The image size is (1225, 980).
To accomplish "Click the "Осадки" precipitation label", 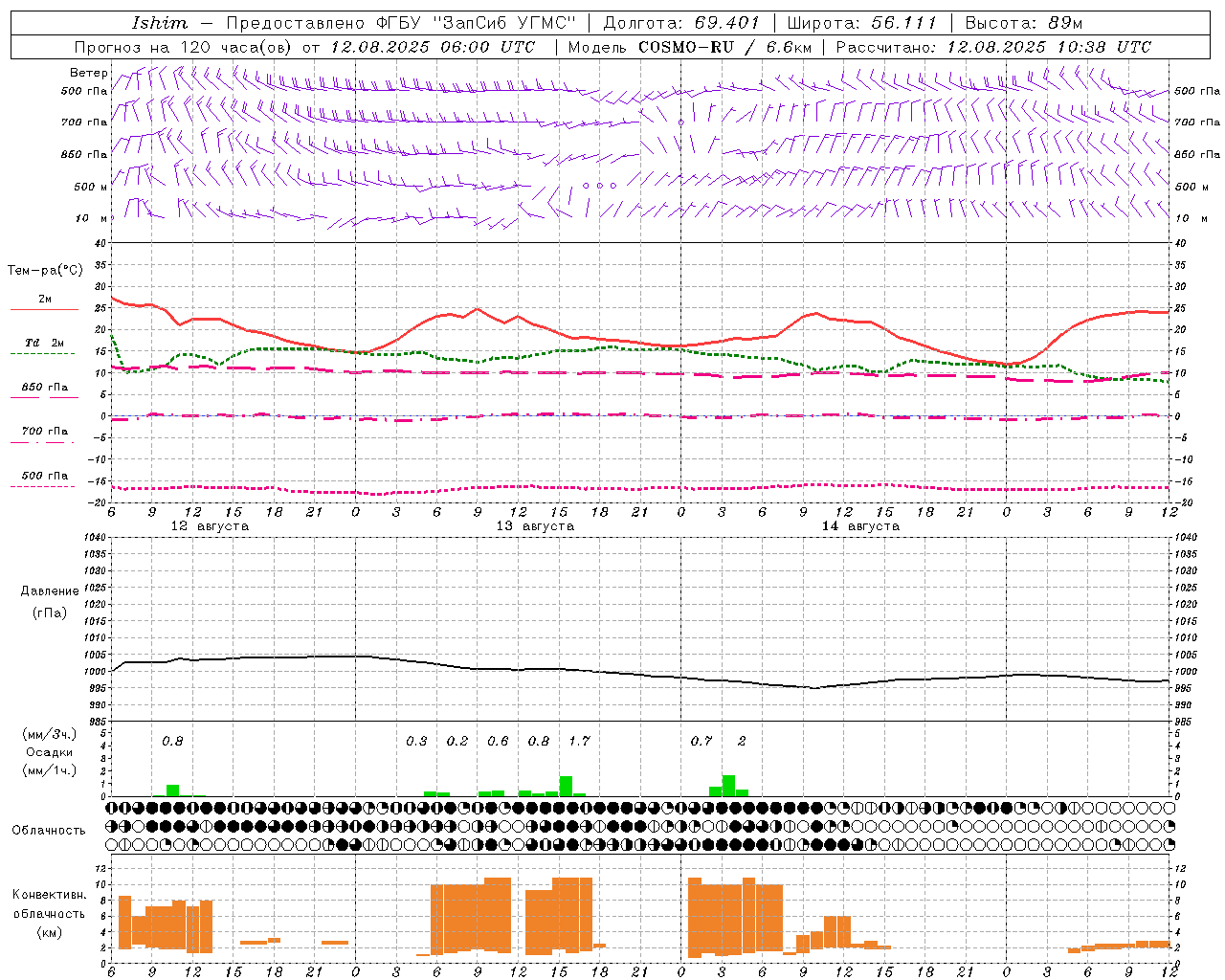I will coord(50,752).
